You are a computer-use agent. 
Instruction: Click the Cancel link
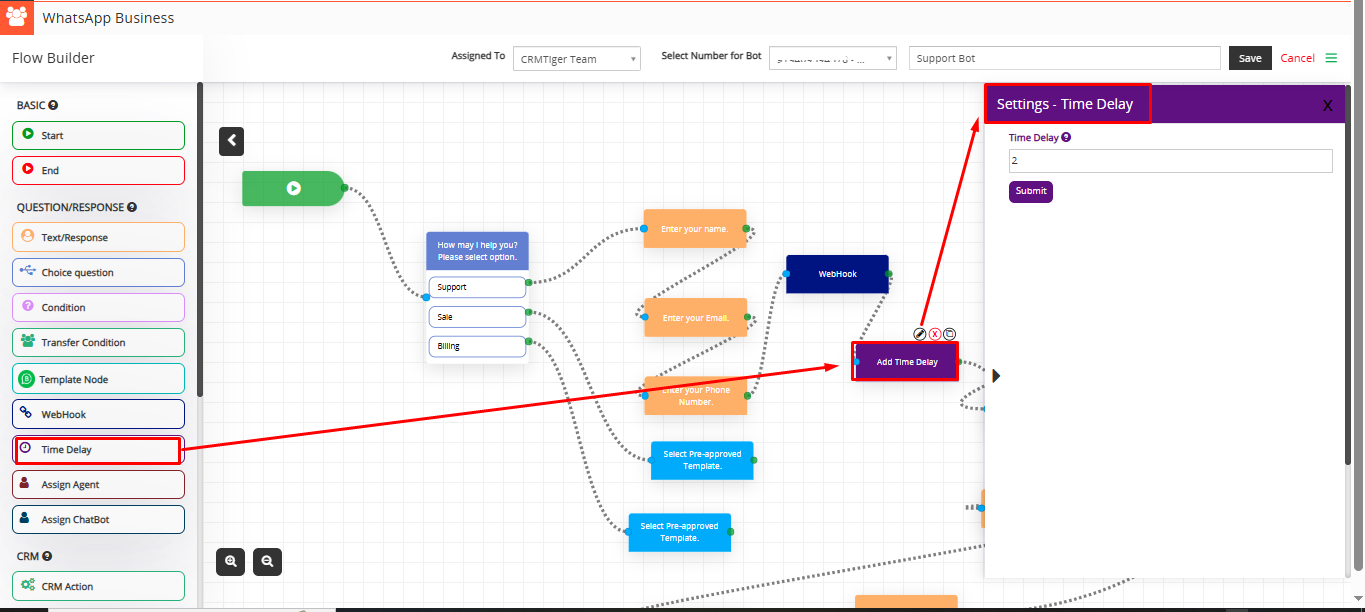[x=1297, y=58]
